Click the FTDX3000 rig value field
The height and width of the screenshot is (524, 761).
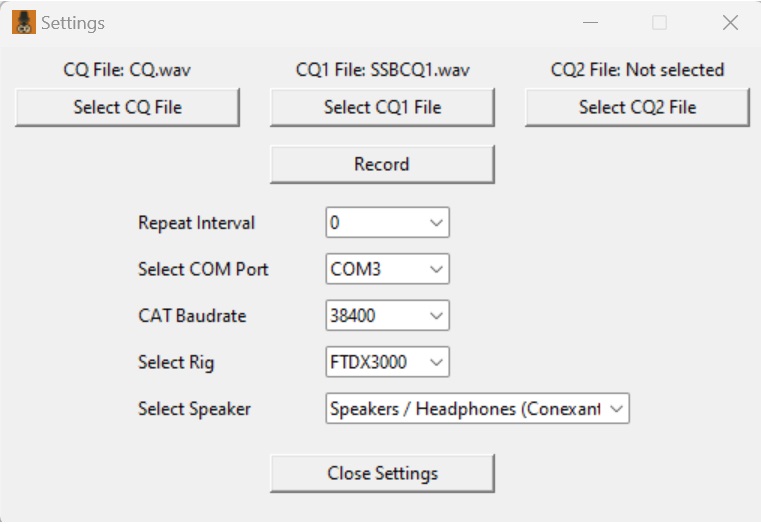387,362
